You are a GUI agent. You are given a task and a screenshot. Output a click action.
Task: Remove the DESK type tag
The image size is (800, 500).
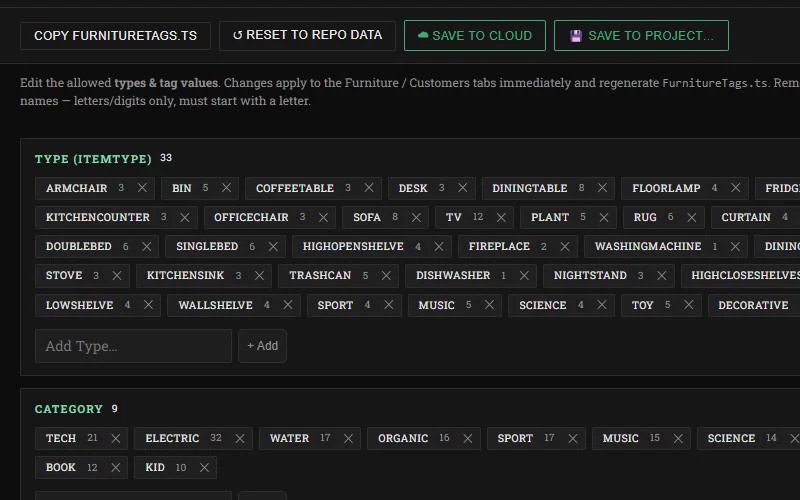pos(463,188)
